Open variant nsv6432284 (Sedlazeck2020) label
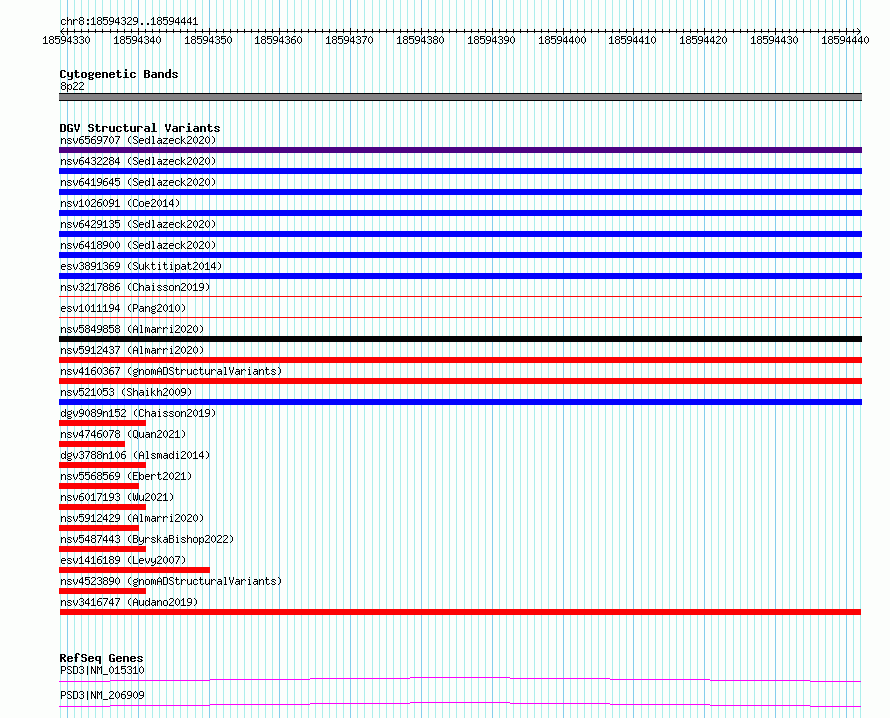This screenshot has width=890, height=718. point(138,161)
